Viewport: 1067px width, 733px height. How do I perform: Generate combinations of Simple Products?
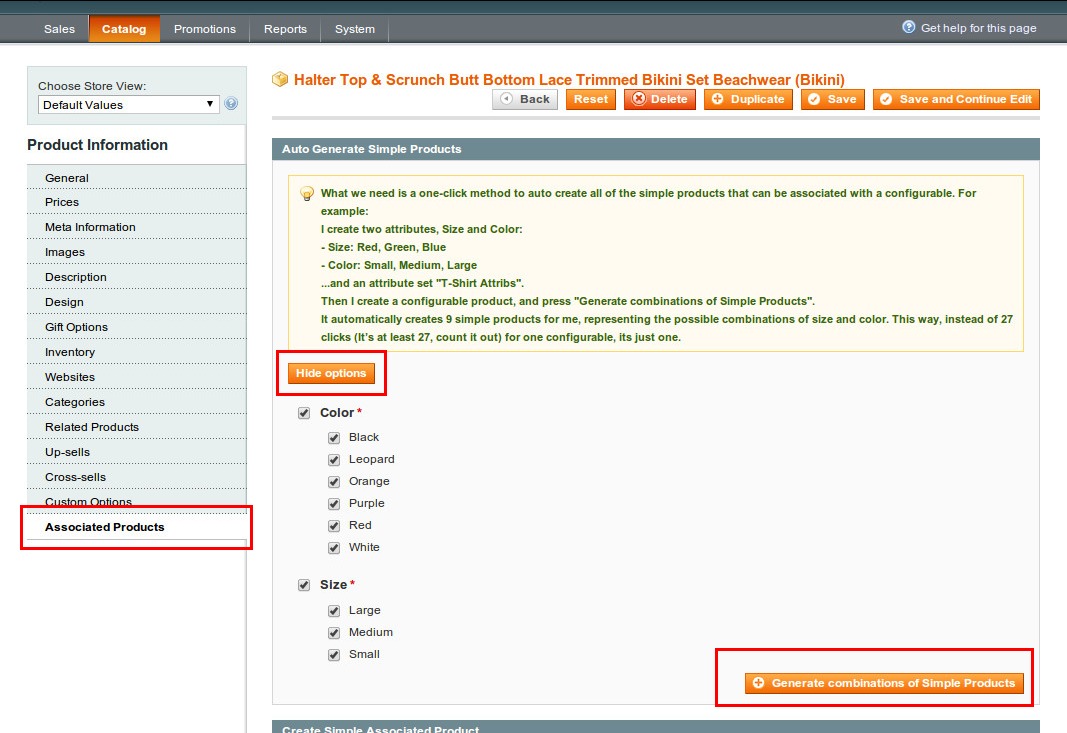pyautogui.click(x=885, y=683)
